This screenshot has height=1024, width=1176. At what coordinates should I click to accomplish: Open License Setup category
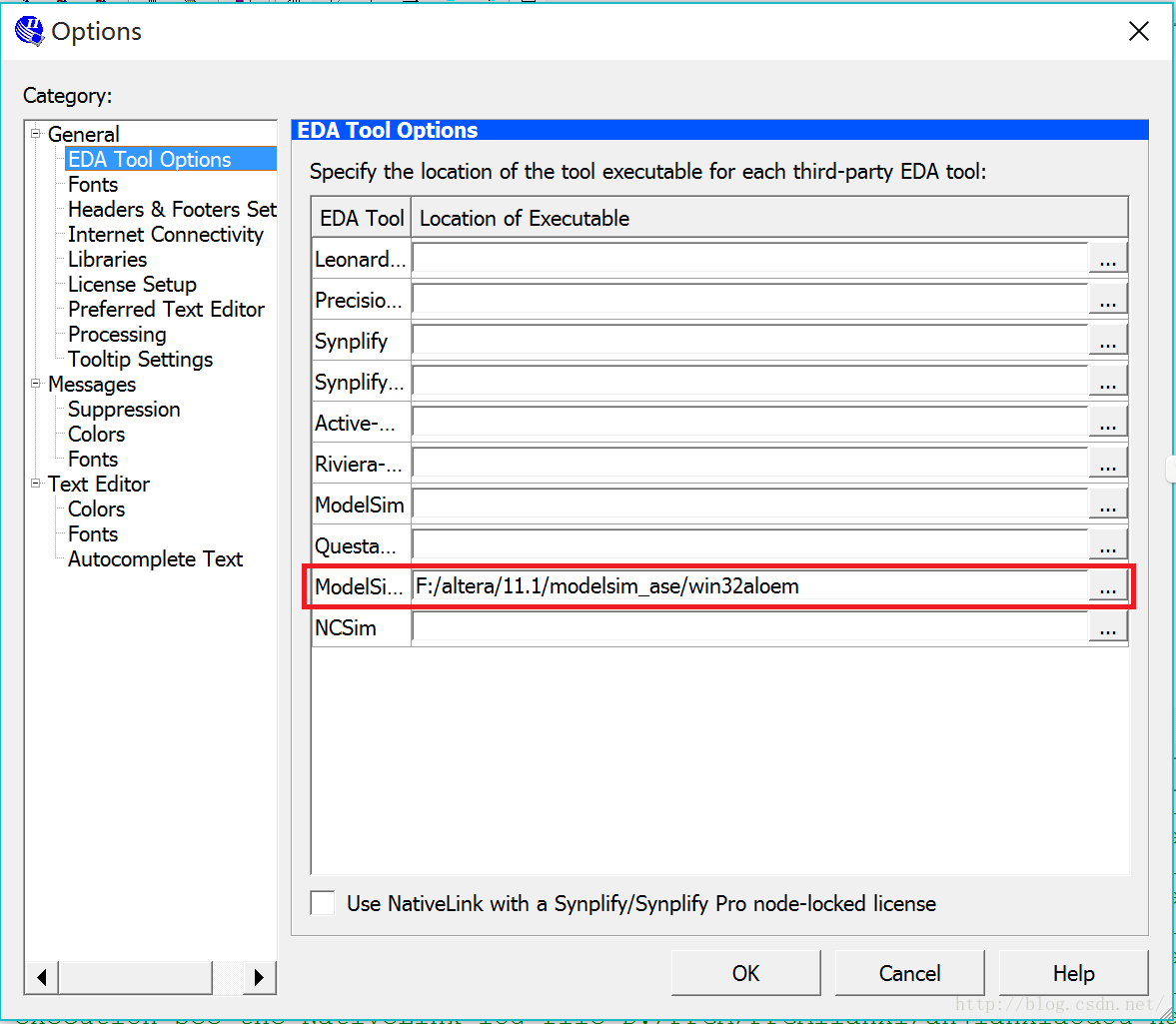point(132,284)
